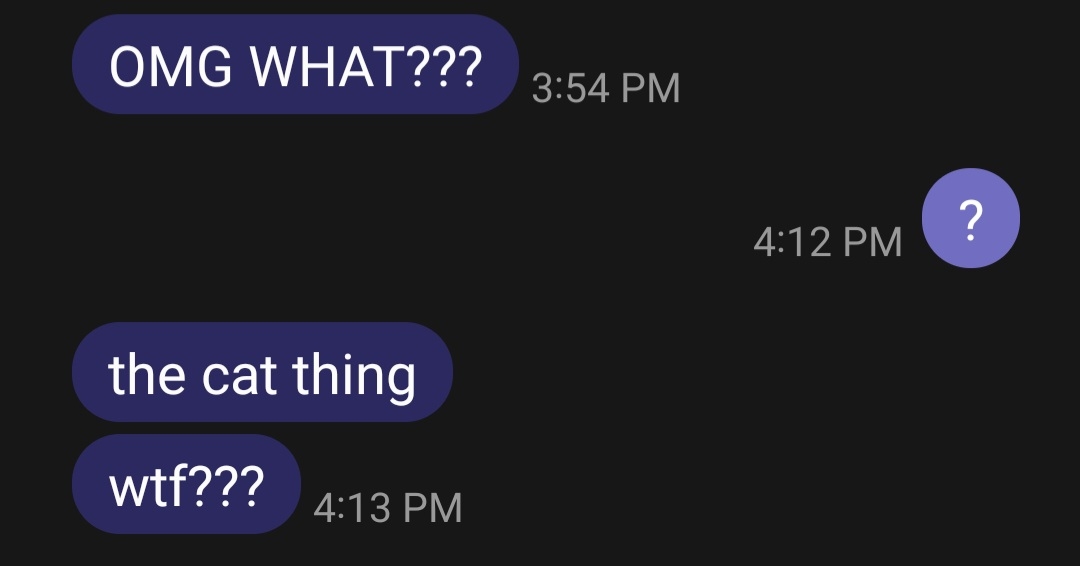Open the first received message at 3:54 PM
Viewport: 1080px width, 566px height.
[295, 65]
